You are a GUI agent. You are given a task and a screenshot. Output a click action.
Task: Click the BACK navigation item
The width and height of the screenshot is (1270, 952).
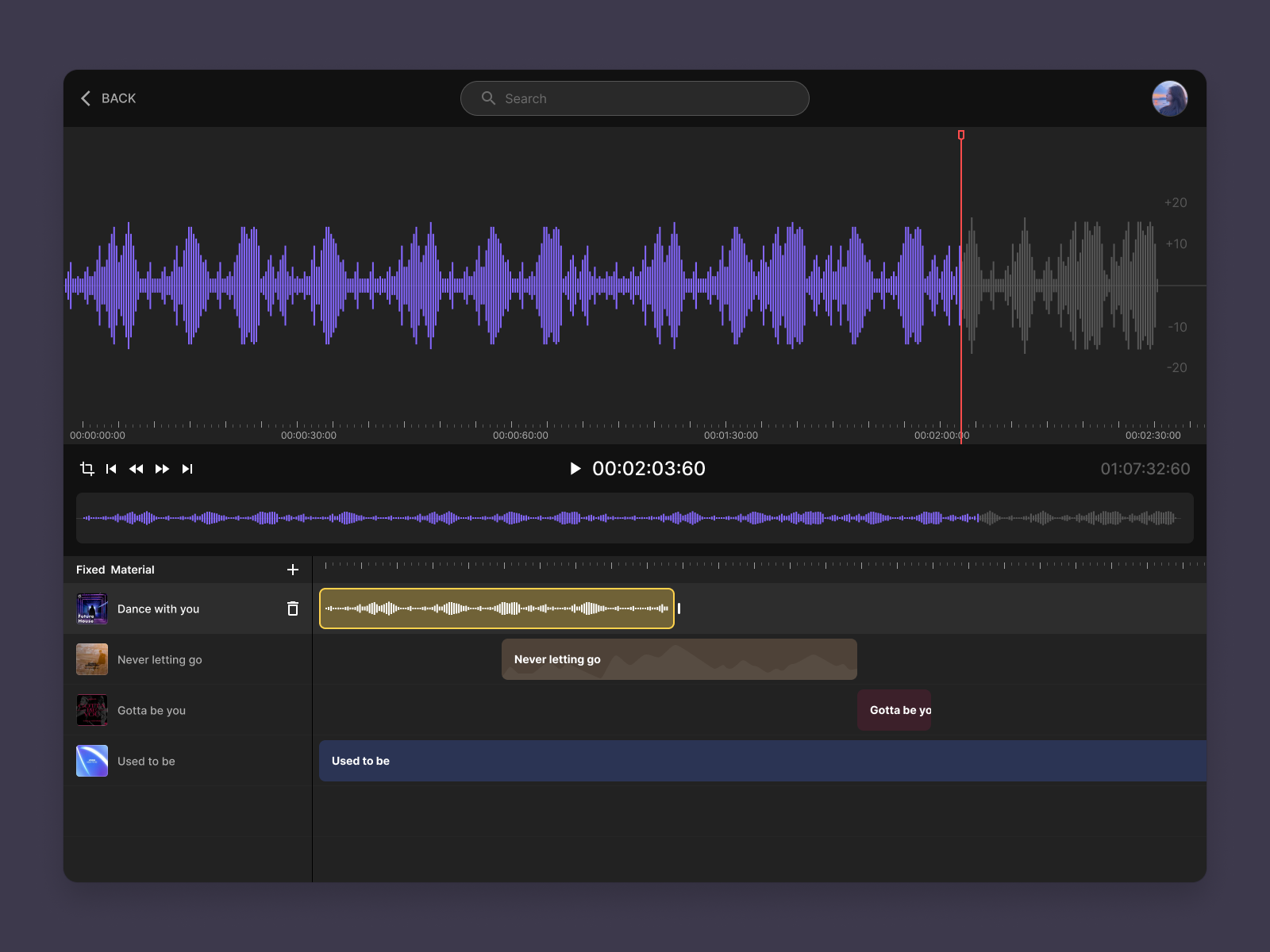point(117,98)
